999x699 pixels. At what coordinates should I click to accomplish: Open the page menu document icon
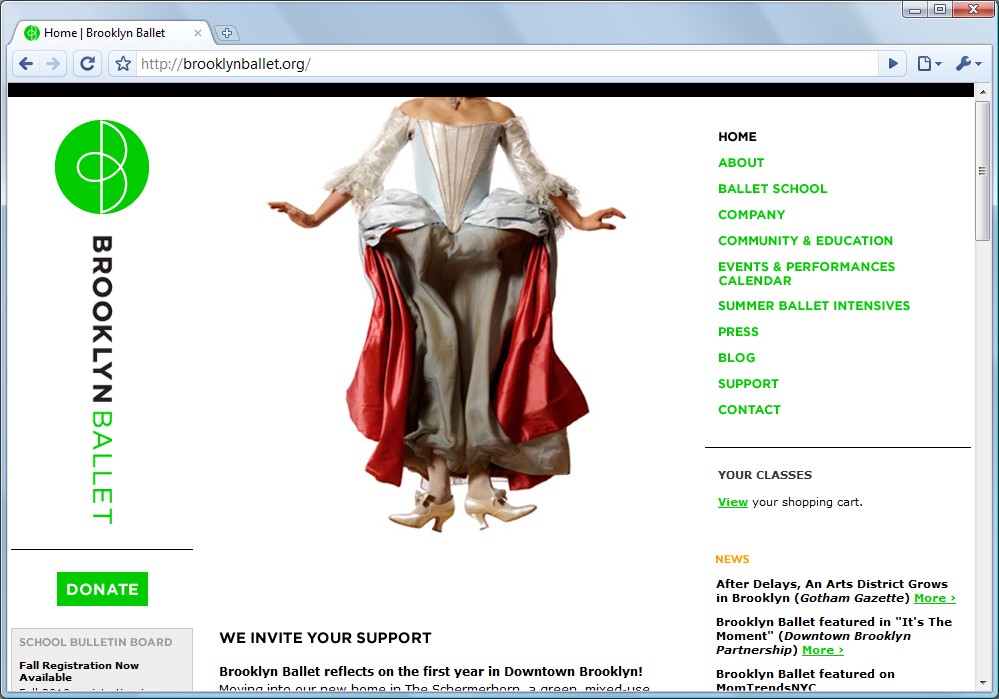[928, 64]
